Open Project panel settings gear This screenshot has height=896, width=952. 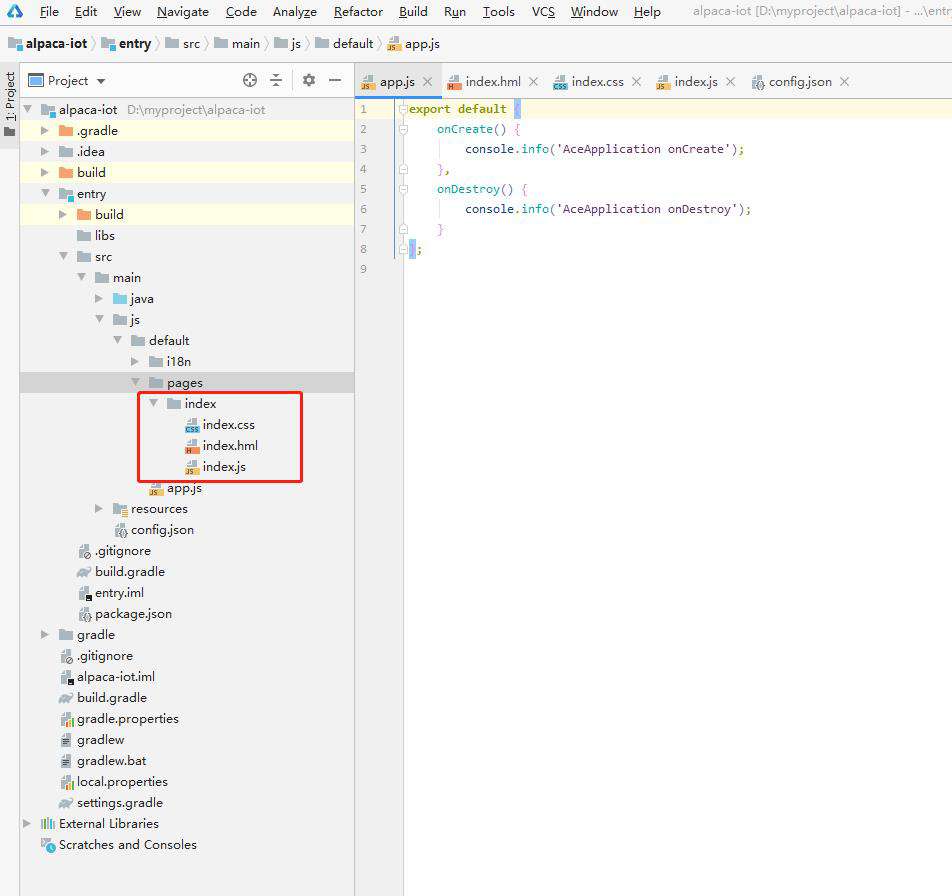309,80
